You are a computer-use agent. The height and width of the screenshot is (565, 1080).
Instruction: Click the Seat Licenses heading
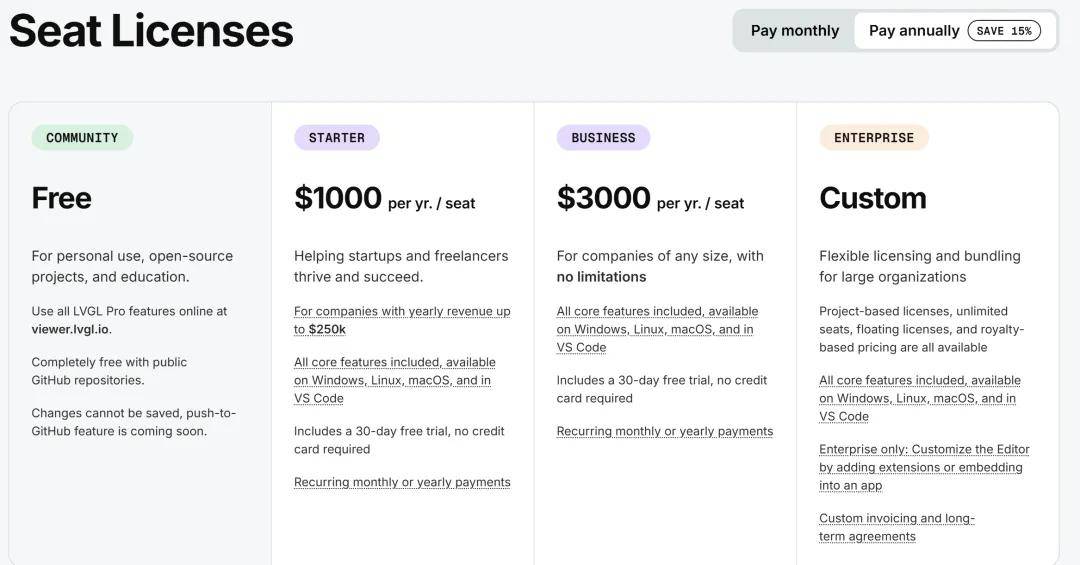151,30
